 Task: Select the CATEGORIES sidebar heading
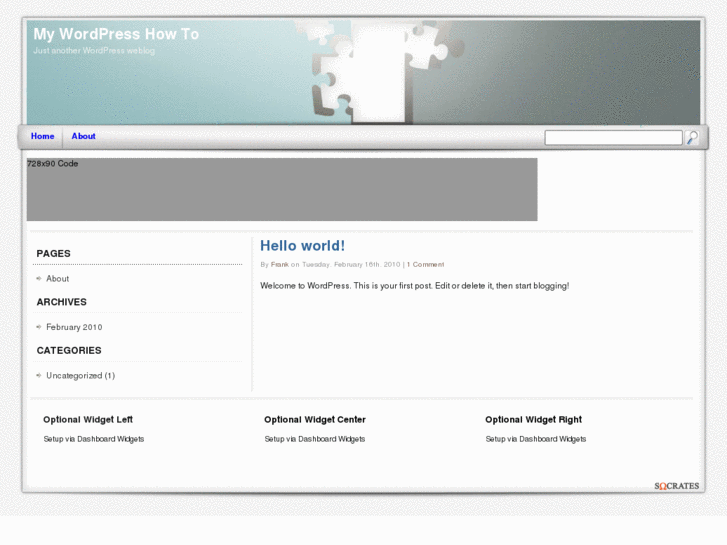coord(69,351)
